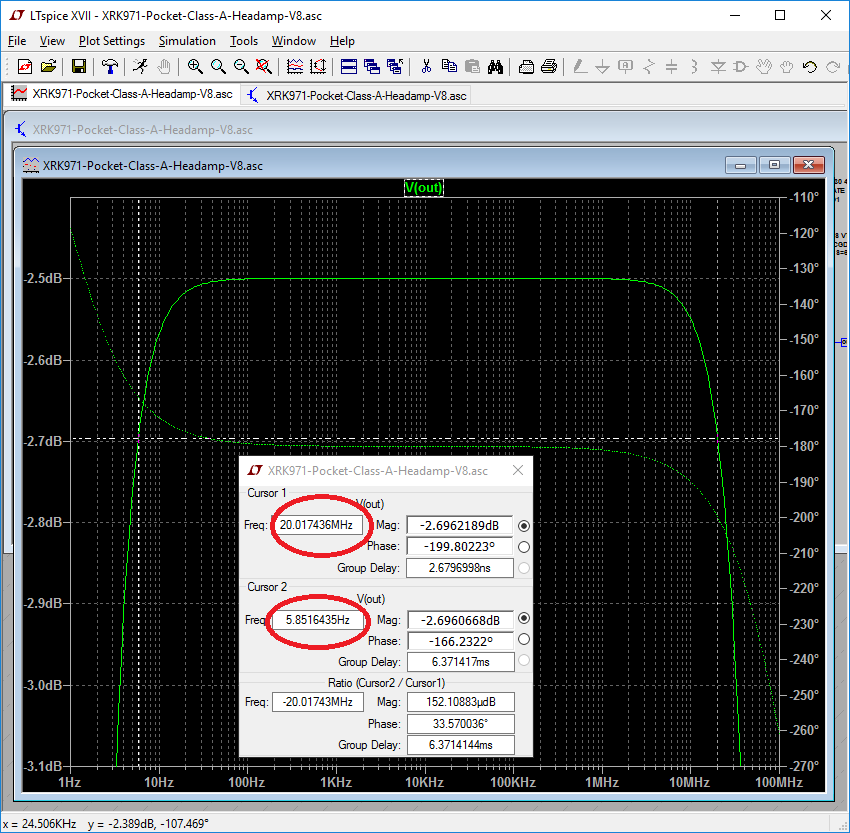Click the V(out) trace label
Screen dimensions: 850x833
(424, 188)
